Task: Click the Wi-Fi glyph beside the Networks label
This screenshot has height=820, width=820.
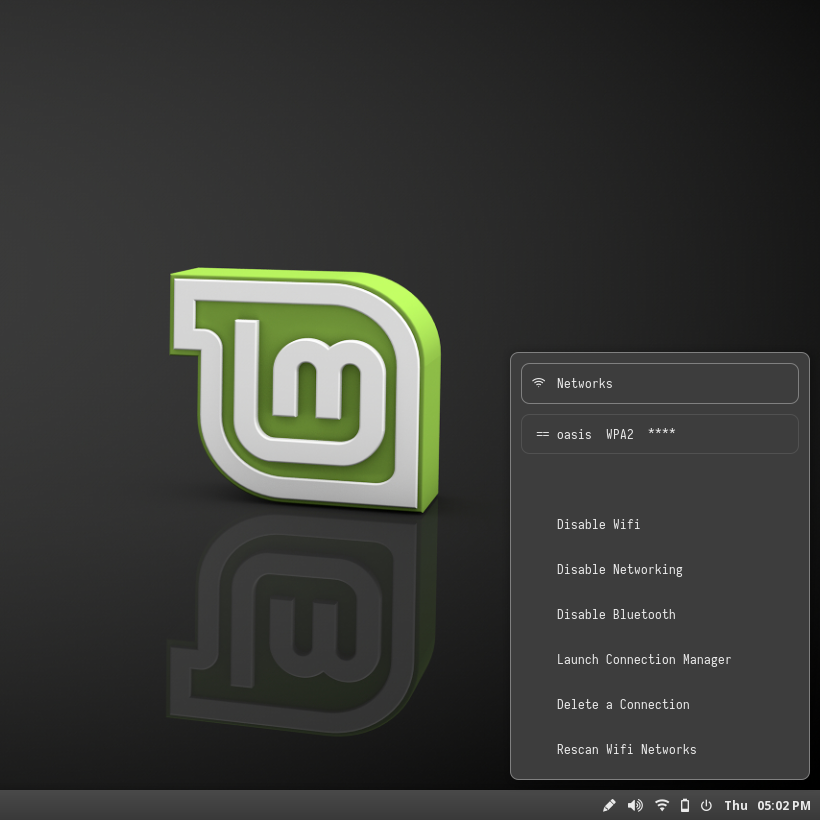Action: coord(539,383)
